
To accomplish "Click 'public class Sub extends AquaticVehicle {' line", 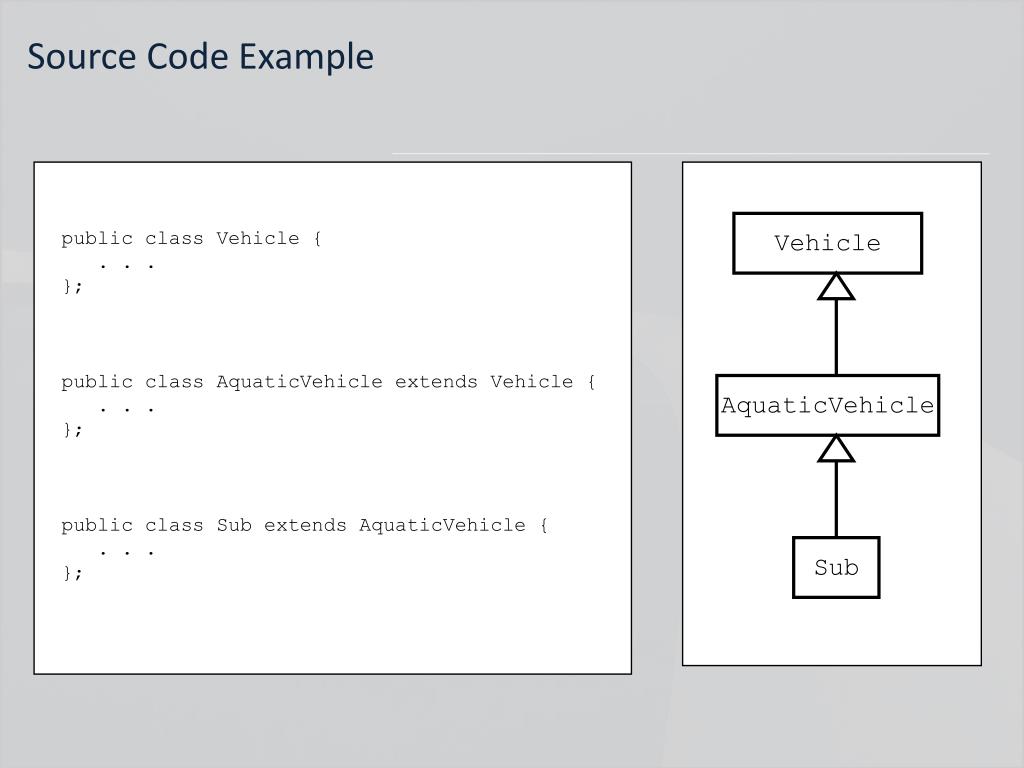I will click(x=305, y=525).
